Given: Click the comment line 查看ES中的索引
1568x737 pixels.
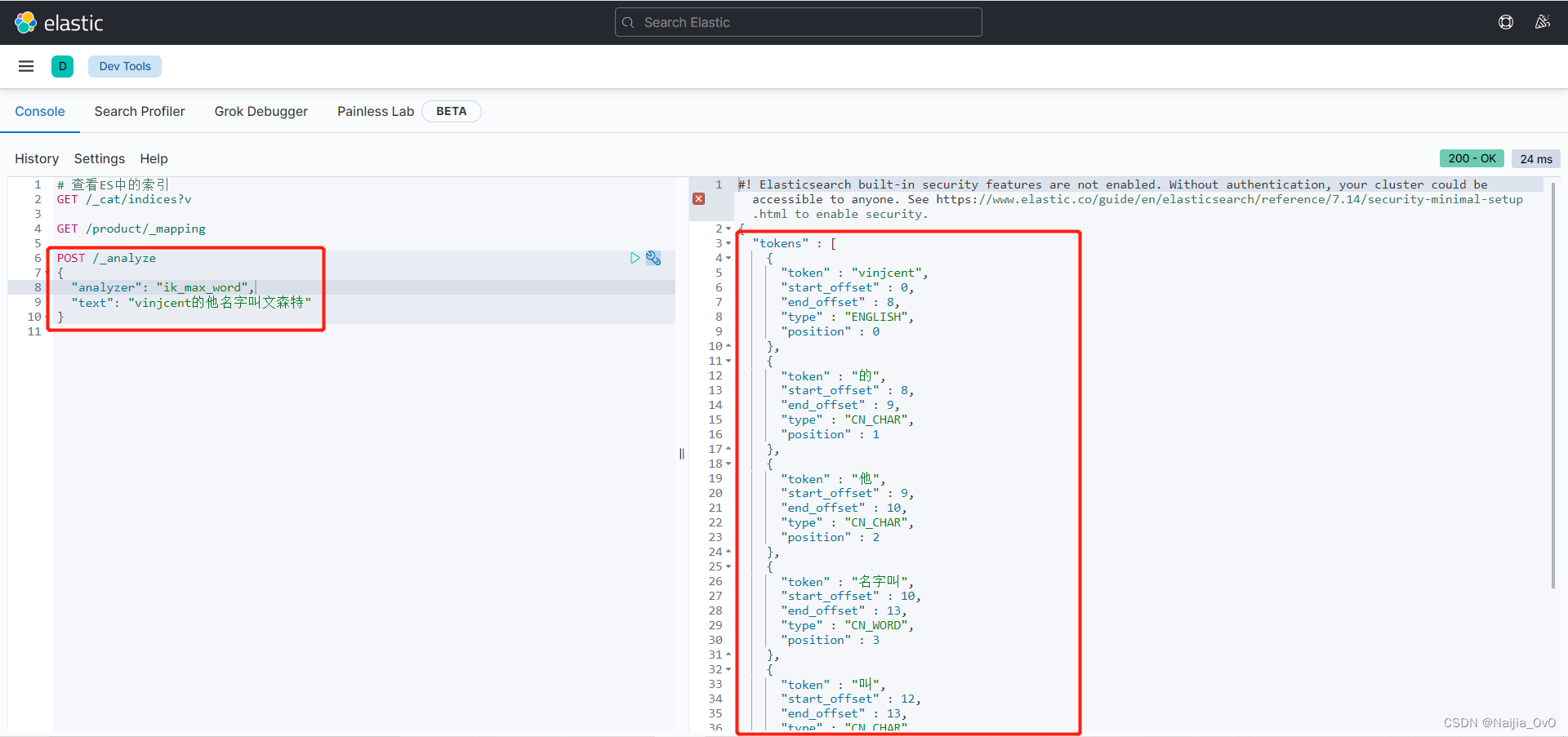Looking at the screenshot, I should point(113,184).
